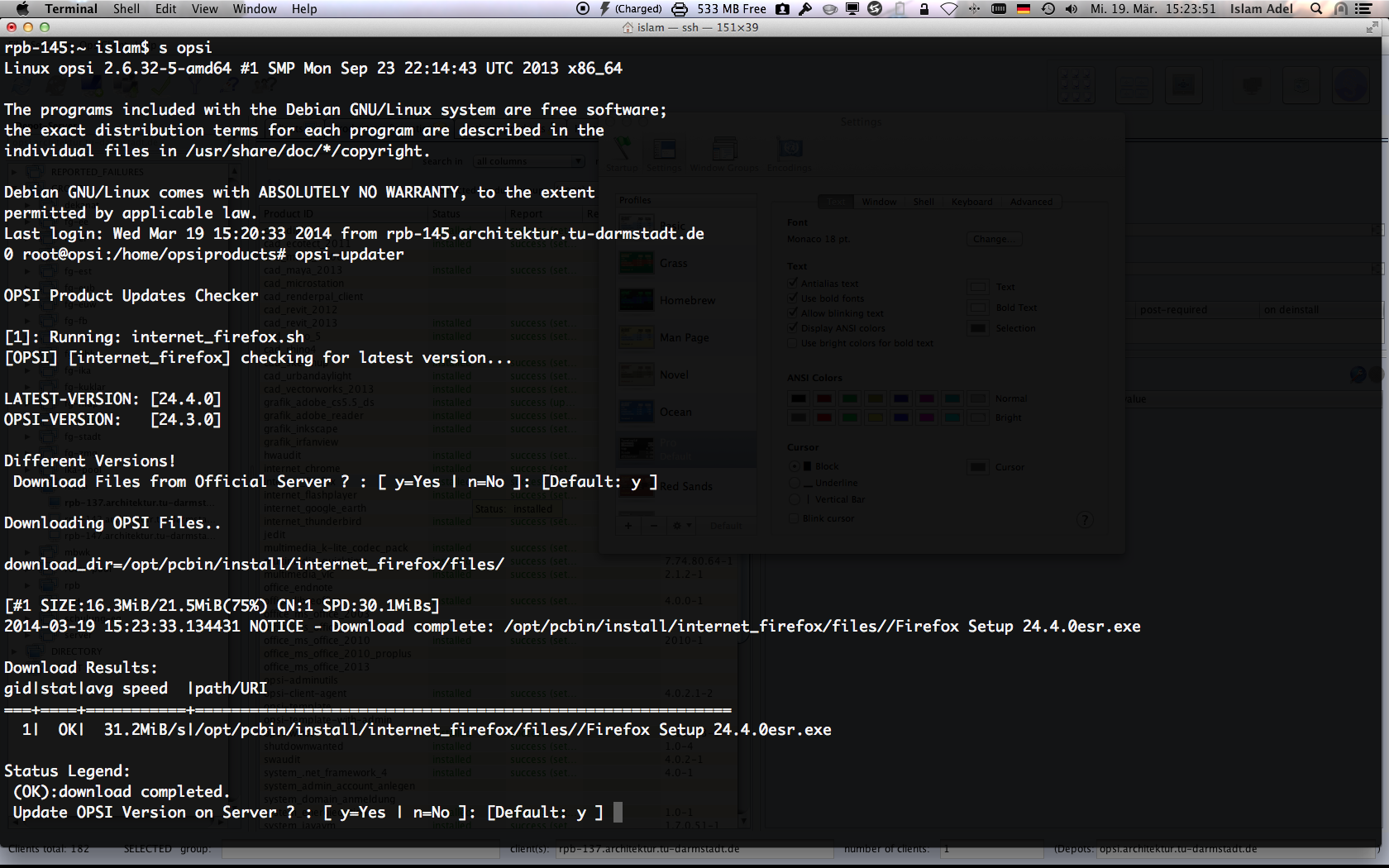
Task: Open the Islam Adel user menu
Action: coord(1262,8)
